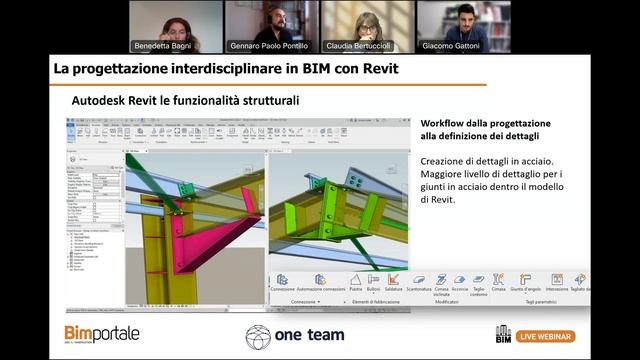Click the ViewCube in the left 3D view
This screenshot has width=640, height=360.
(248, 170)
